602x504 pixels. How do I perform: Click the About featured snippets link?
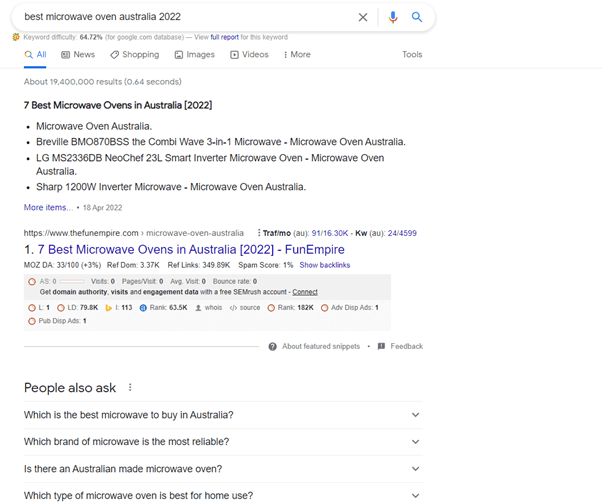coord(321,346)
